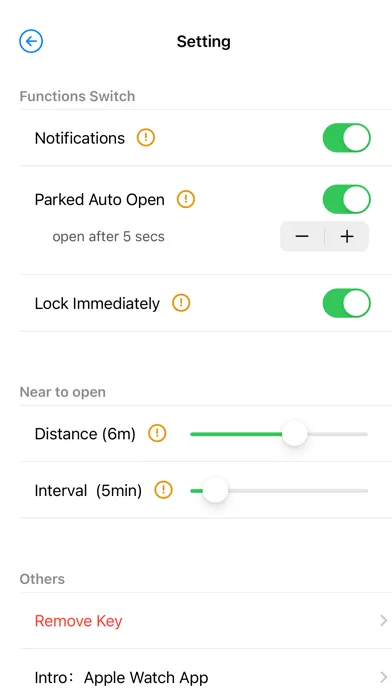Tap the info icon beside Interval (5min)

click(x=163, y=490)
